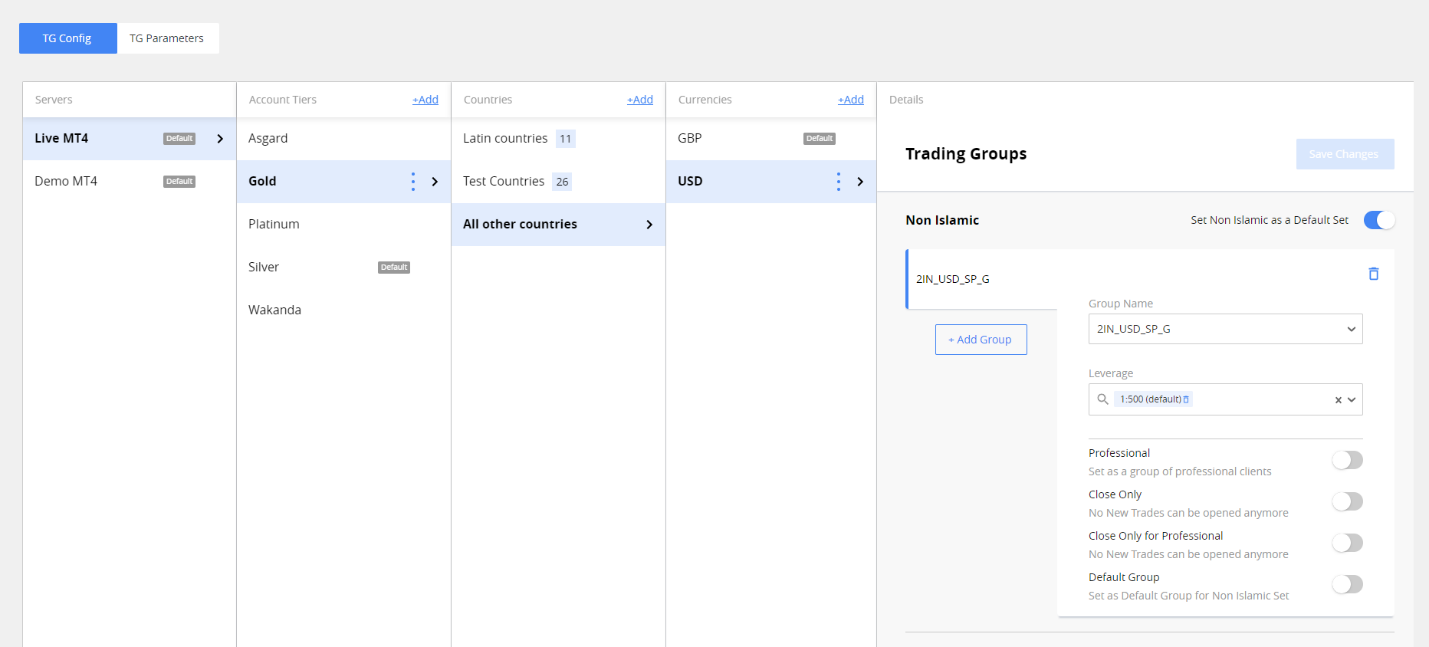
Task: Click the Add Group button
Action: coord(980,339)
